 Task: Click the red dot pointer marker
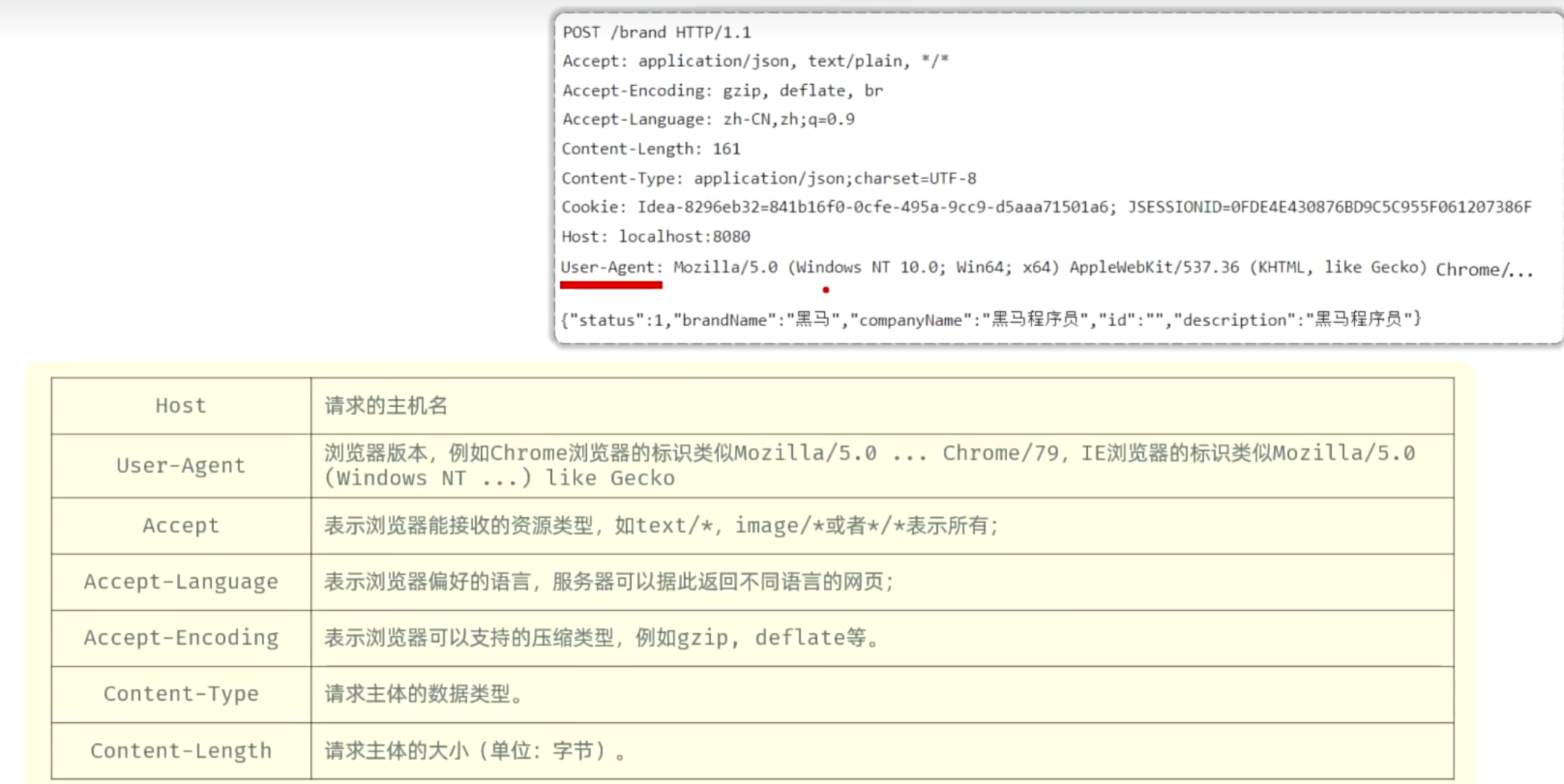click(x=826, y=290)
